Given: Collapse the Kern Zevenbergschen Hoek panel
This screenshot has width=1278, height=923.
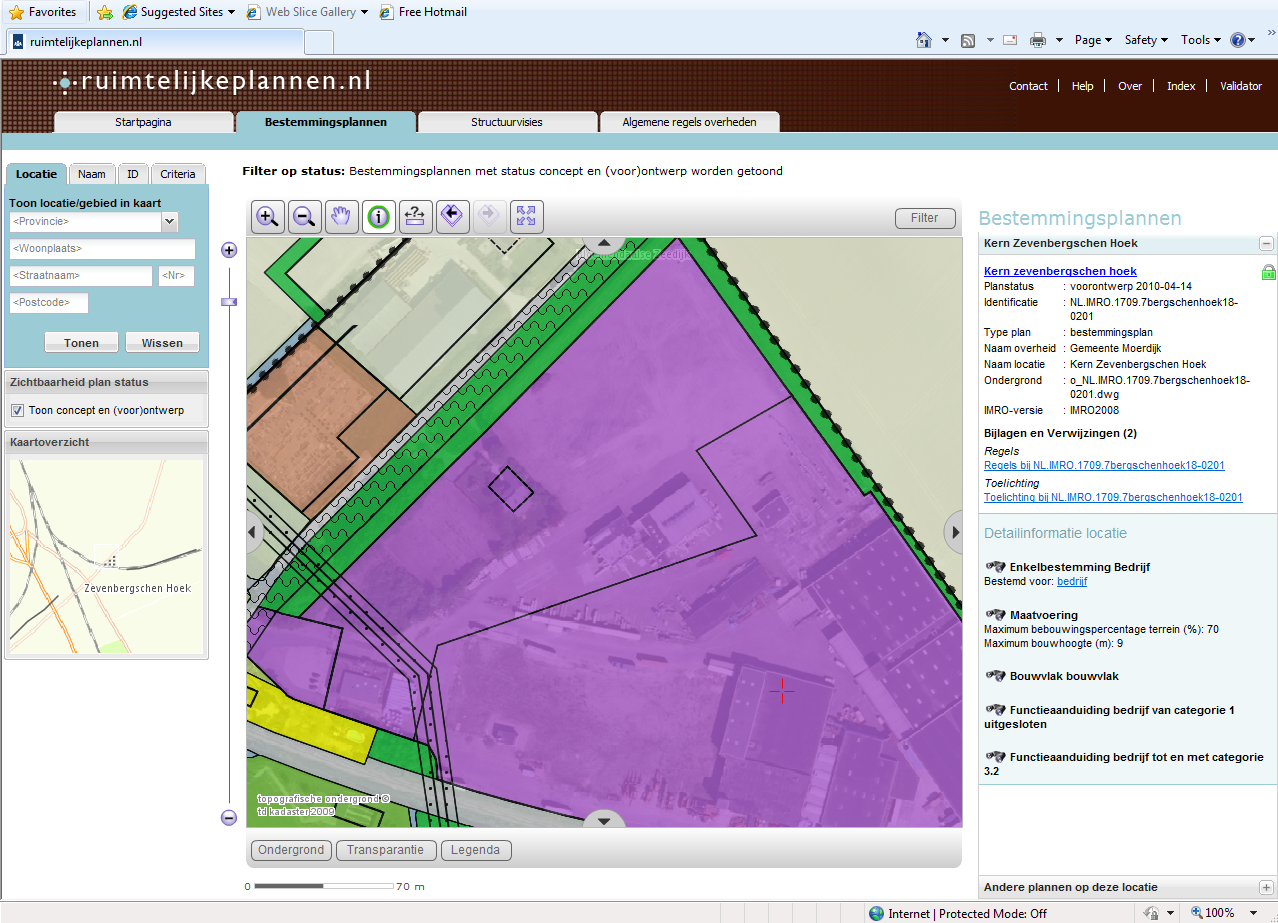Looking at the screenshot, I should (x=1266, y=244).
